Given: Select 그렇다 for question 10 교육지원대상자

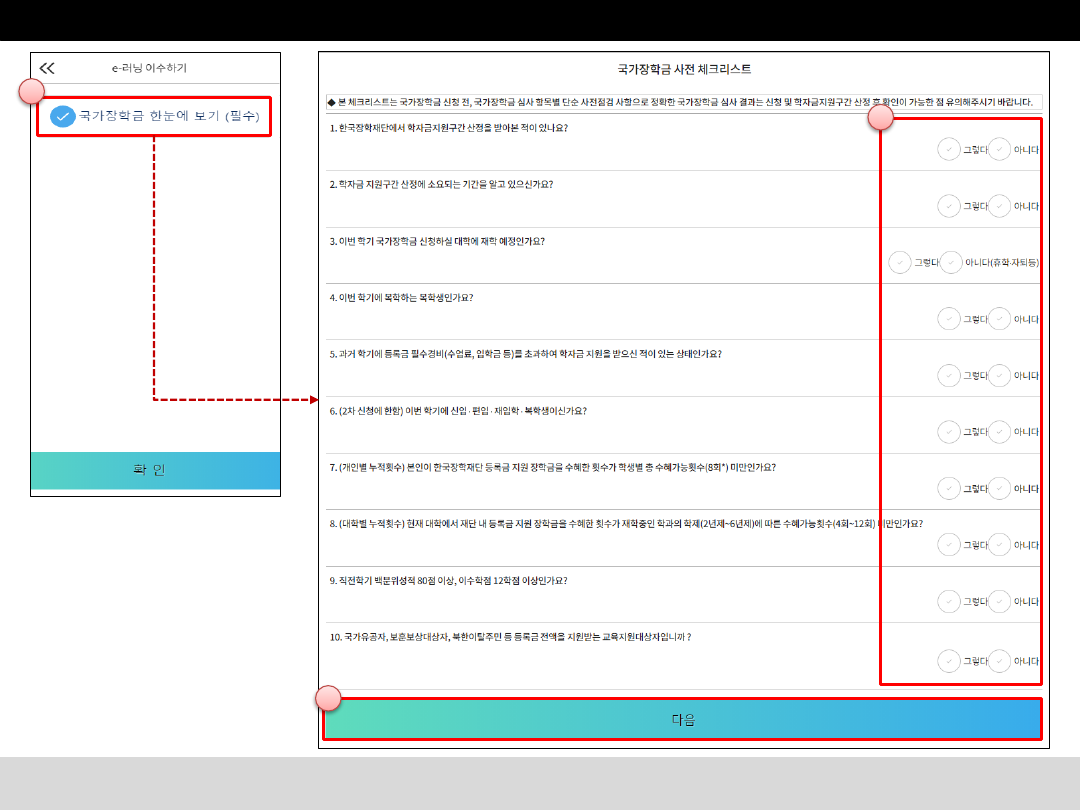Looking at the screenshot, I should [949, 661].
